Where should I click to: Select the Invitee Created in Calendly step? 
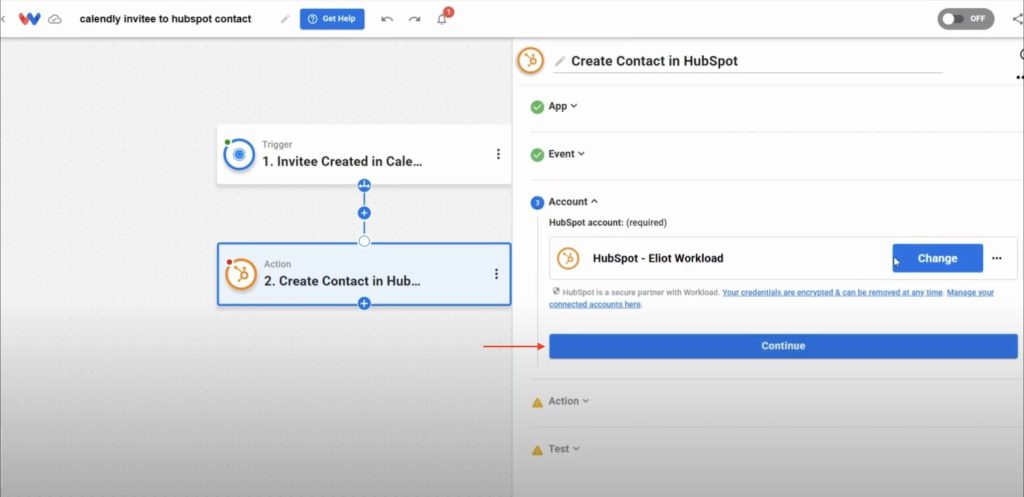[364, 154]
